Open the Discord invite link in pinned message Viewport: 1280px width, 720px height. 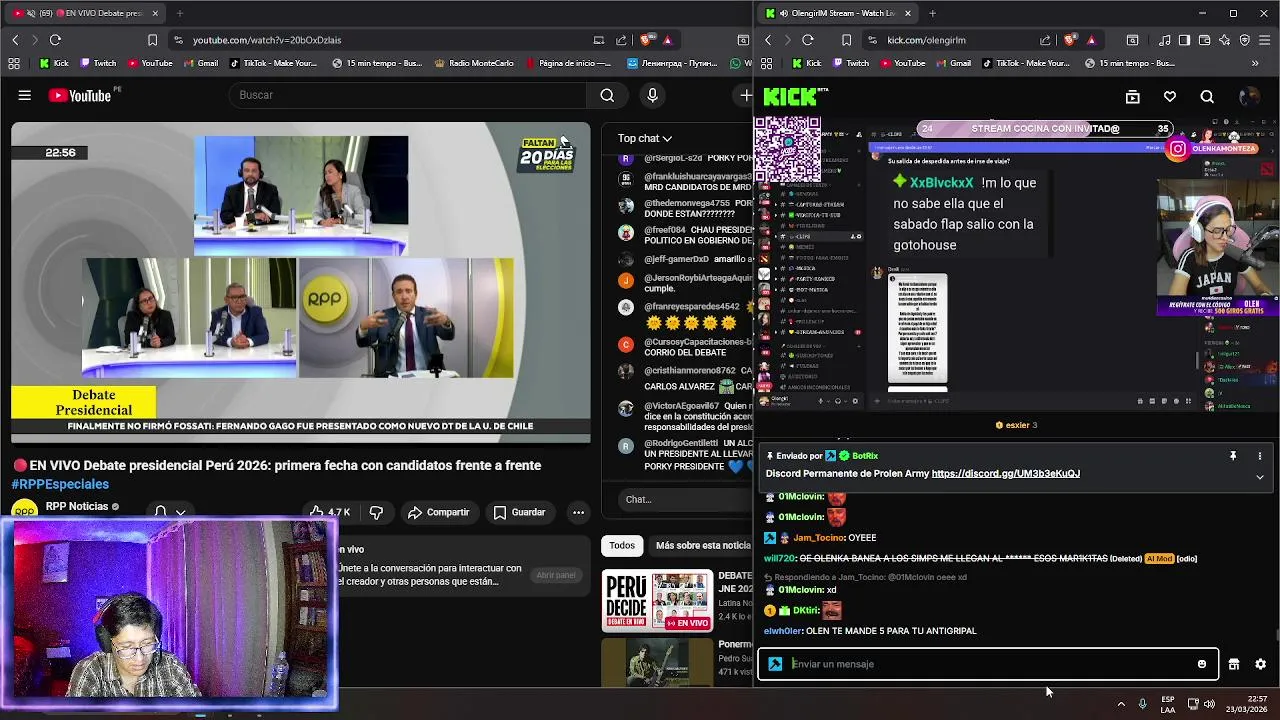[1005, 474]
